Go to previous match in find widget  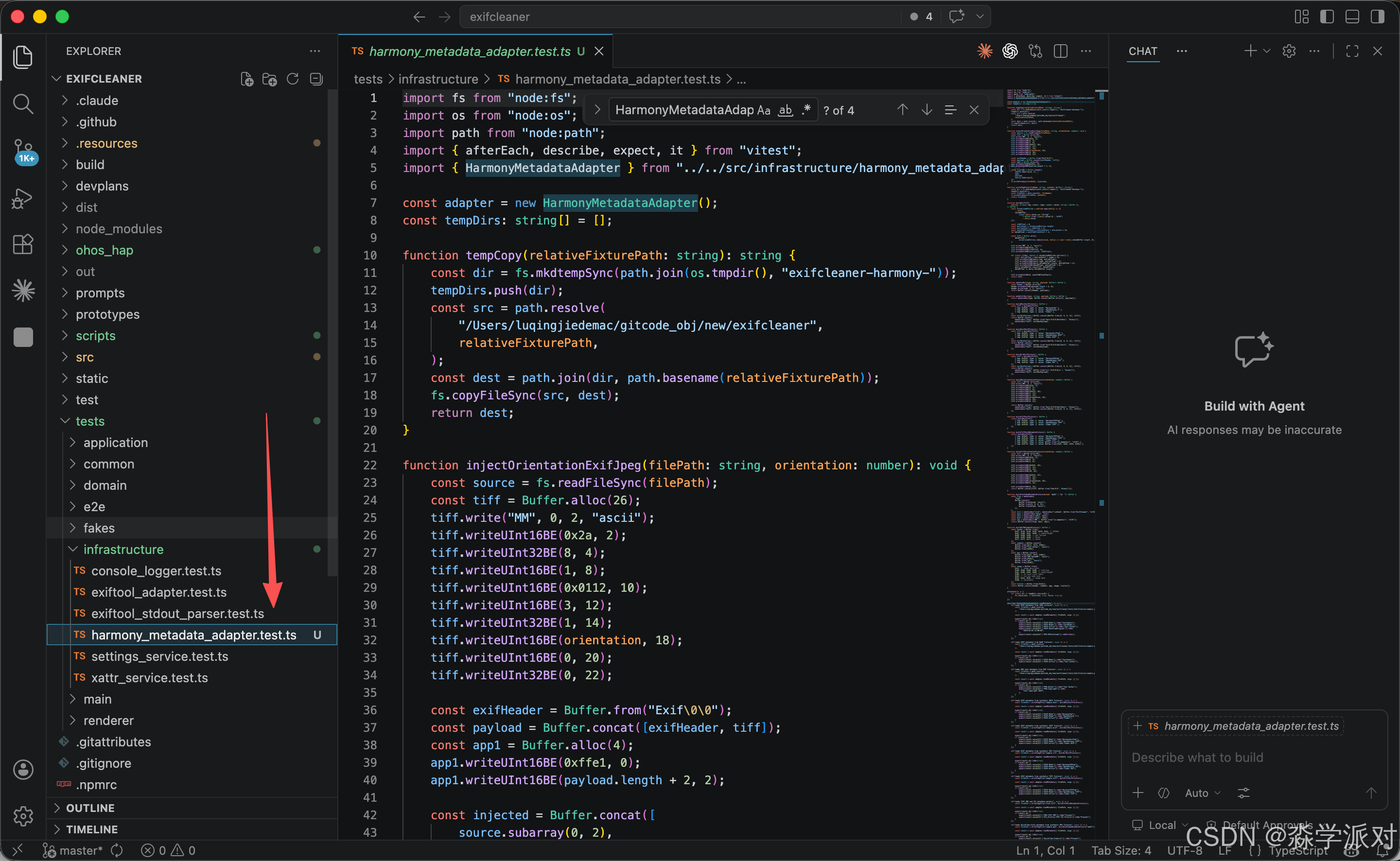902,110
